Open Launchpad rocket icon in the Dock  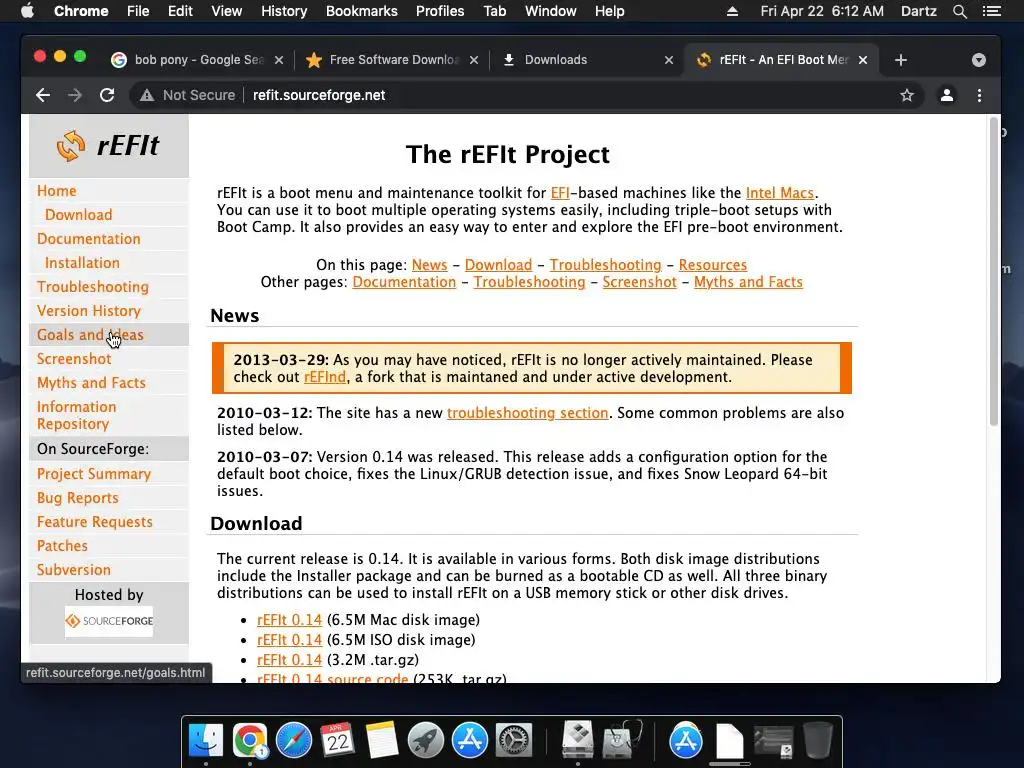coord(426,741)
